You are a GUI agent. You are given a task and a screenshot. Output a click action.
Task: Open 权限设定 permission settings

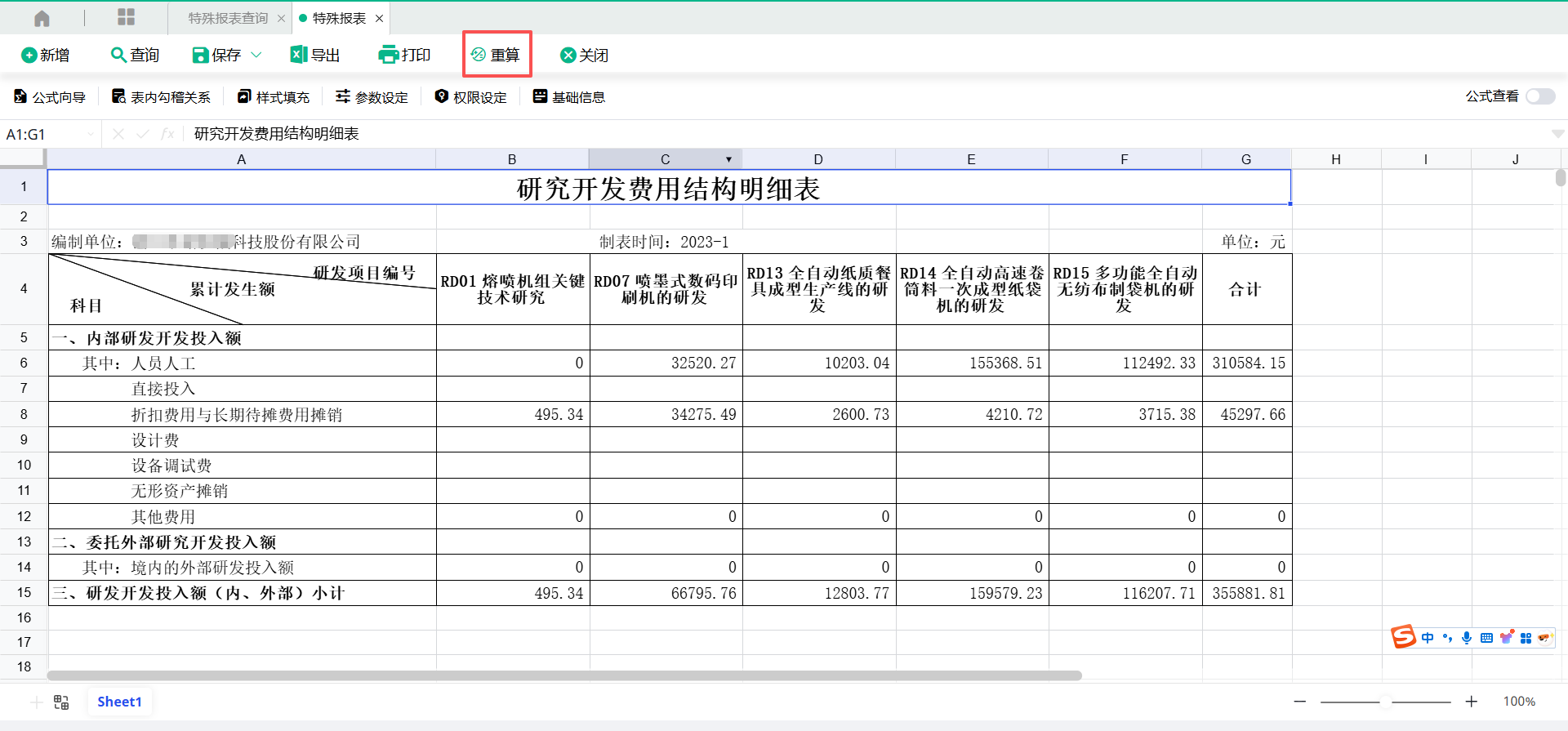(x=471, y=97)
